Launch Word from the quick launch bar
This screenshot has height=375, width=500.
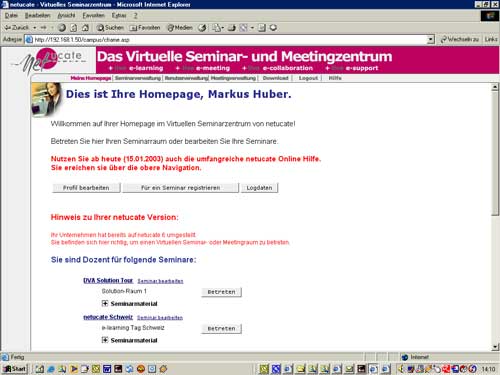click(x=107, y=369)
